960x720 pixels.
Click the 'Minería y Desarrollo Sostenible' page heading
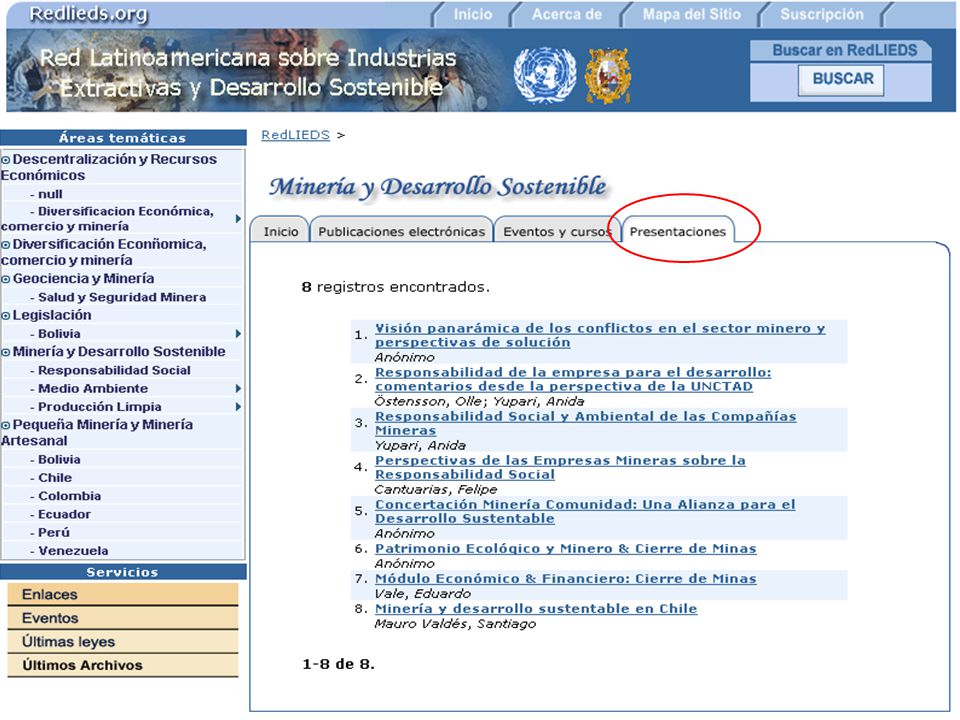438,187
